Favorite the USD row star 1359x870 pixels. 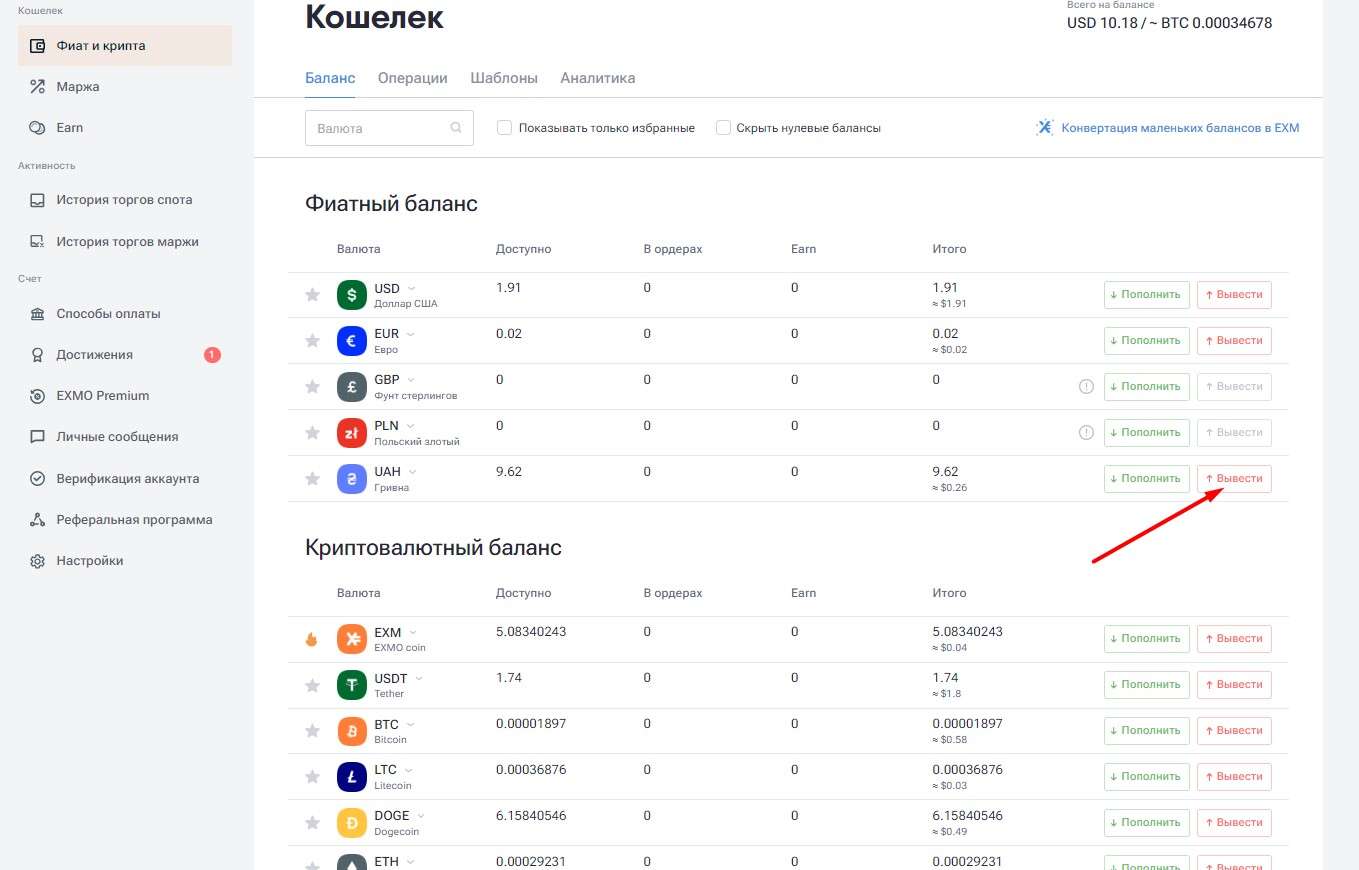[x=312, y=295]
